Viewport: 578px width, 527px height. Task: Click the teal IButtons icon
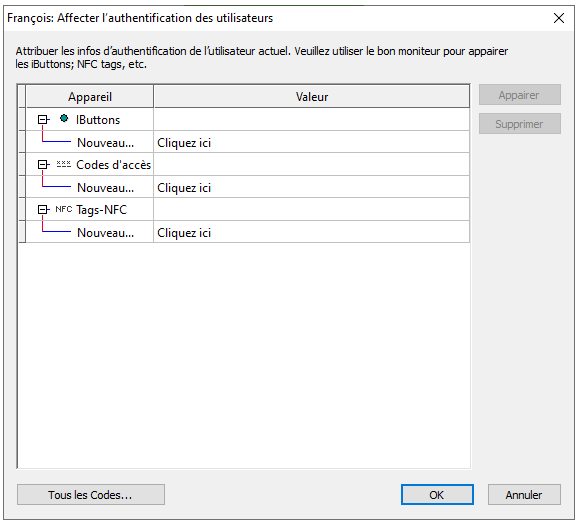[x=64, y=119]
